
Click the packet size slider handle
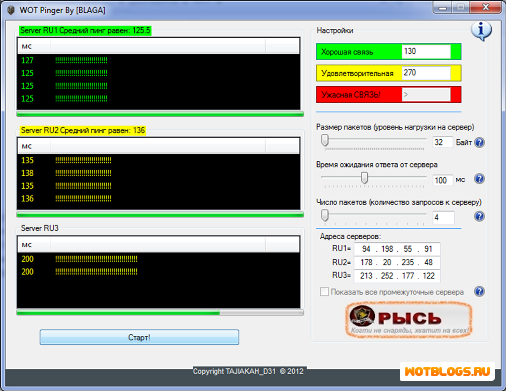325,140
